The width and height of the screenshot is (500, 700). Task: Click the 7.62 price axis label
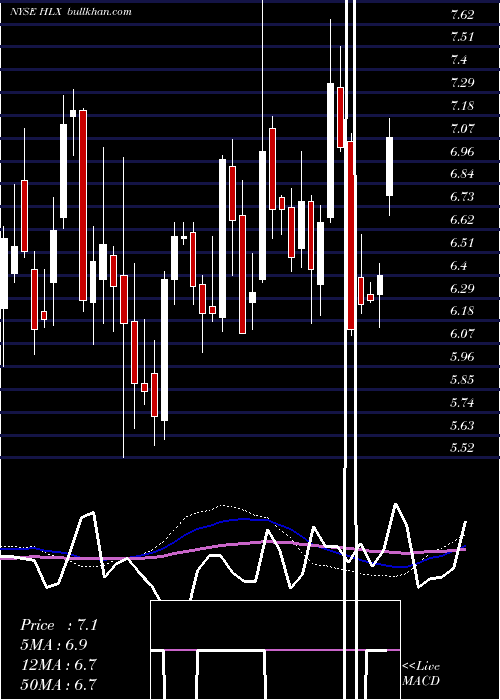tap(462, 15)
